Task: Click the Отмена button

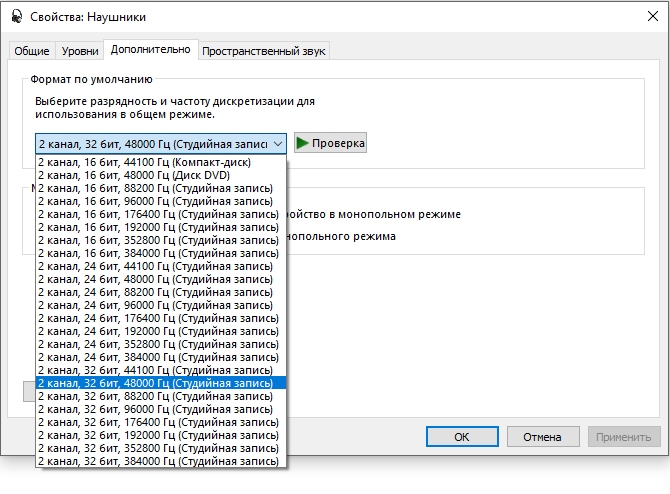Action: click(542, 437)
